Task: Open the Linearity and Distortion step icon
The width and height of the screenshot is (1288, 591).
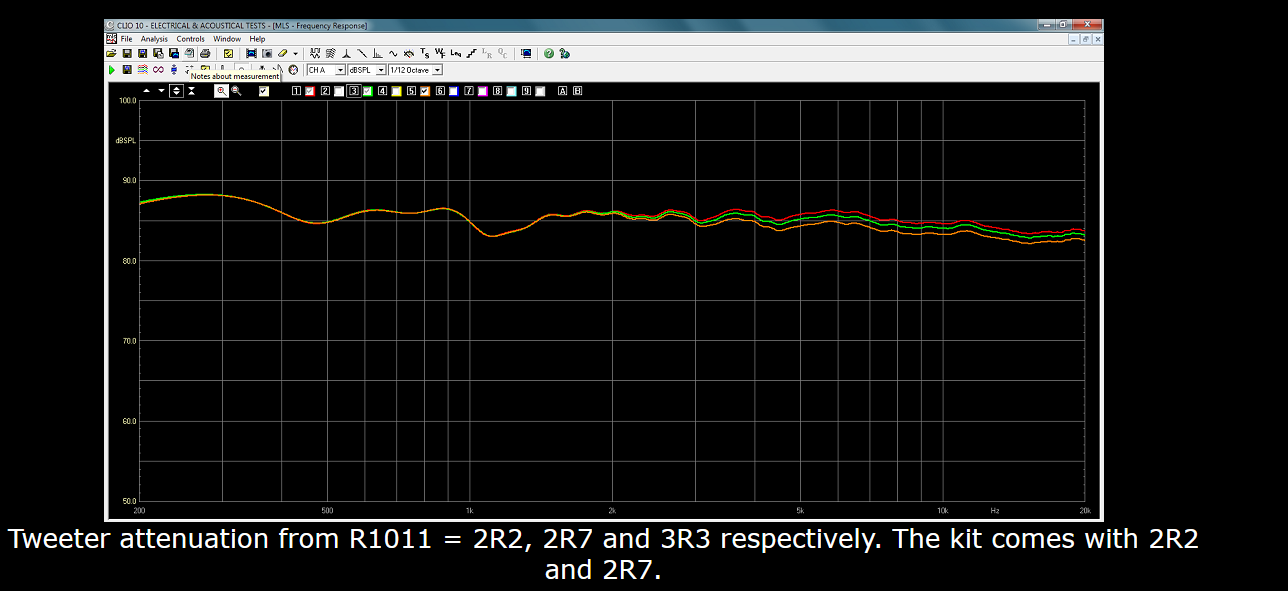Action: coord(471,53)
